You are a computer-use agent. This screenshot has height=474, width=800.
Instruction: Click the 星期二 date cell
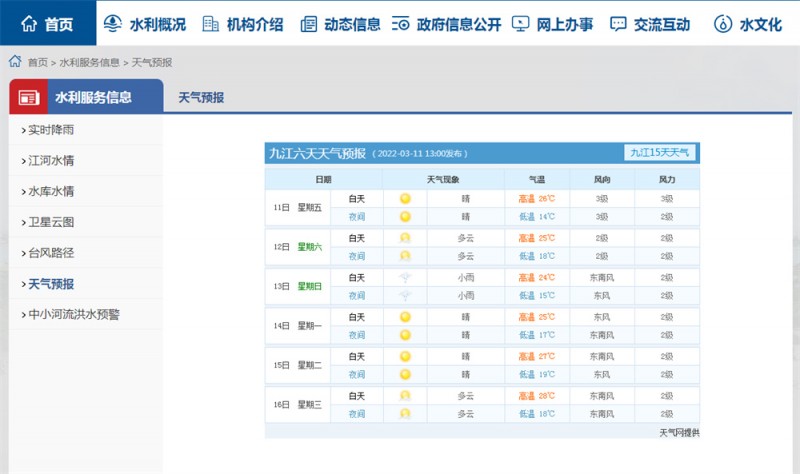coord(310,365)
